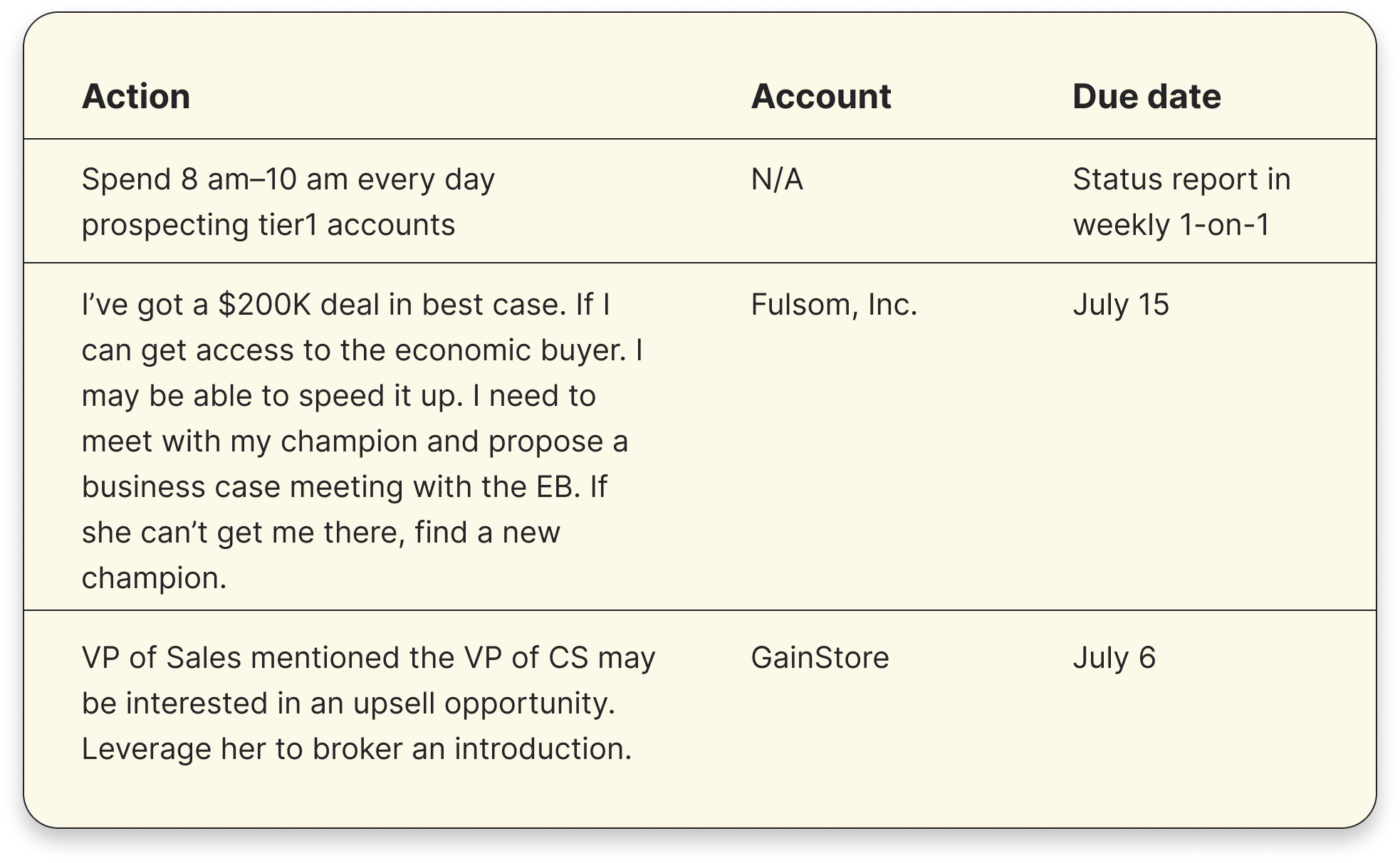Image resolution: width=1400 pixels, height=863 pixels.
Task: Click the phrase 'find a new champion'
Action: click(x=320, y=555)
